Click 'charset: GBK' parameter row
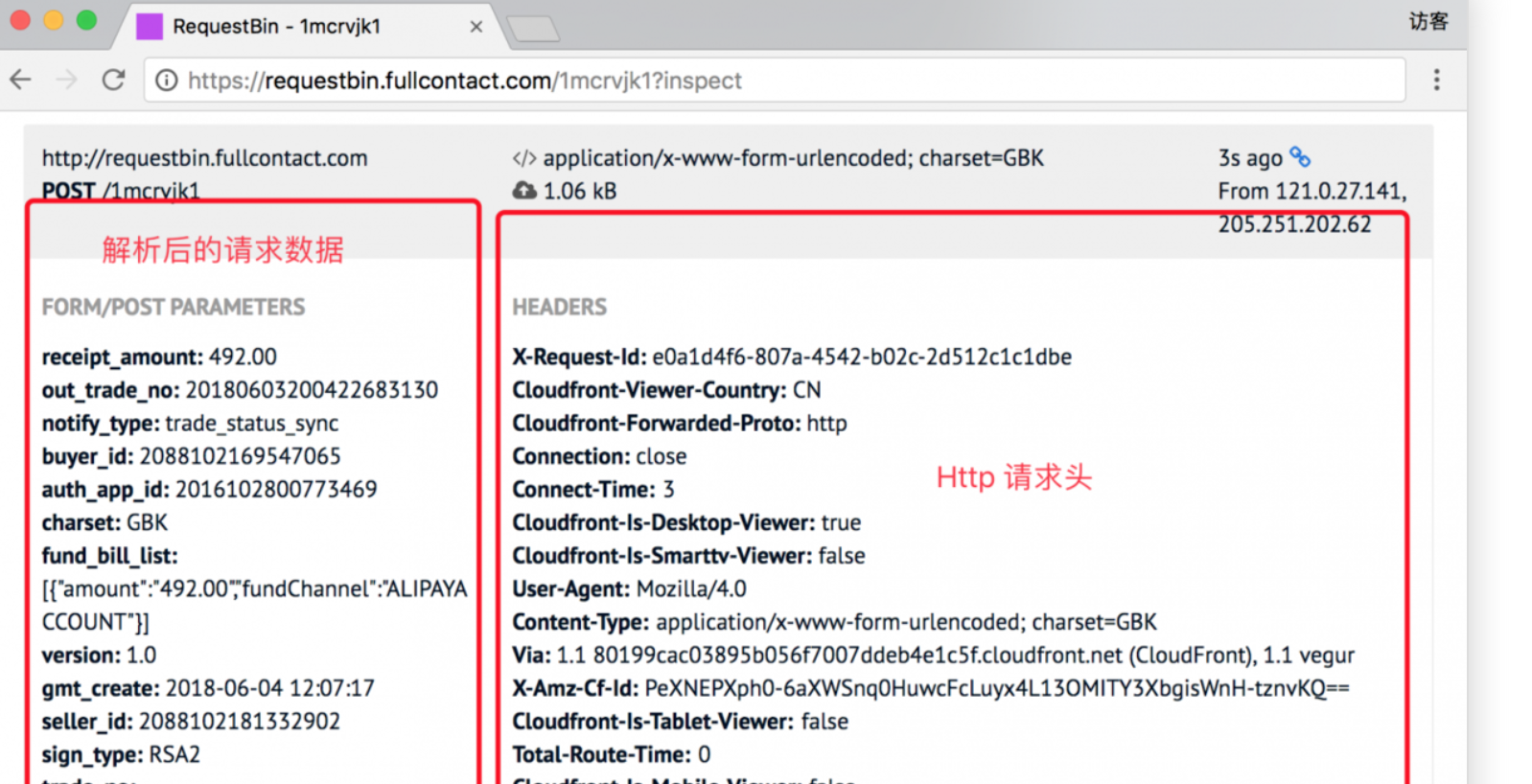 coord(104,522)
